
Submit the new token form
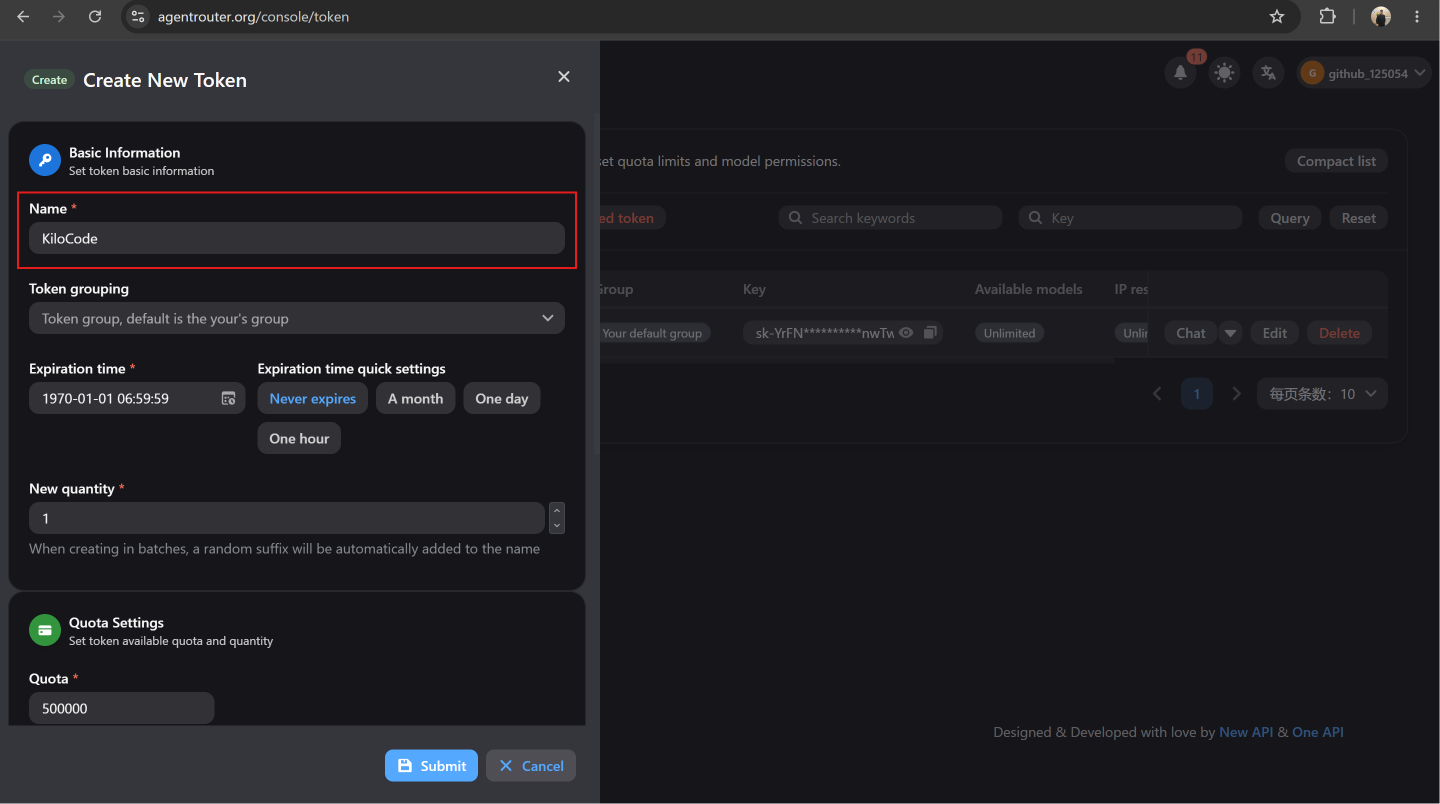431,766
